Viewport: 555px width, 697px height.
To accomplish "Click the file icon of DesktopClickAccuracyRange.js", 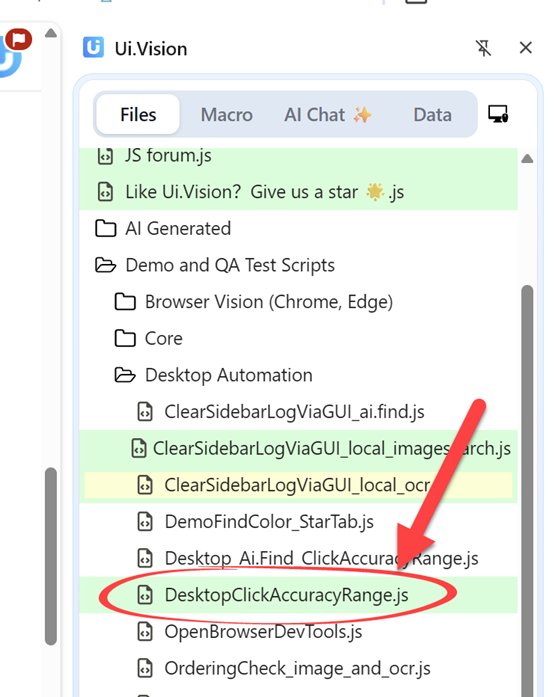I will (x=145, y=595).
